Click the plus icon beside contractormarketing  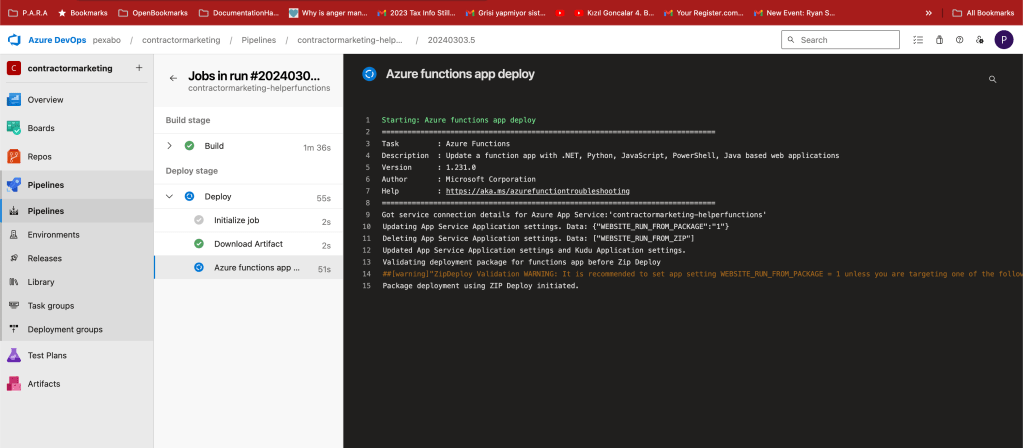click(139, 68)
